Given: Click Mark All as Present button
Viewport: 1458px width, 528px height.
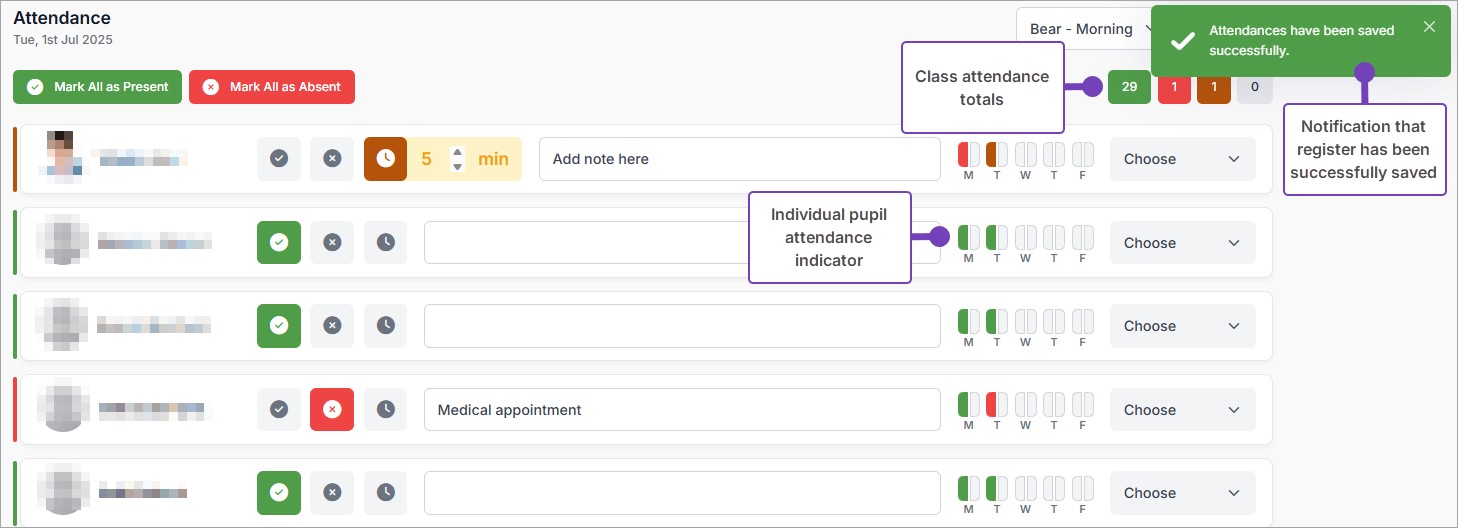Looking at the screenshot, I should (98, 87).
